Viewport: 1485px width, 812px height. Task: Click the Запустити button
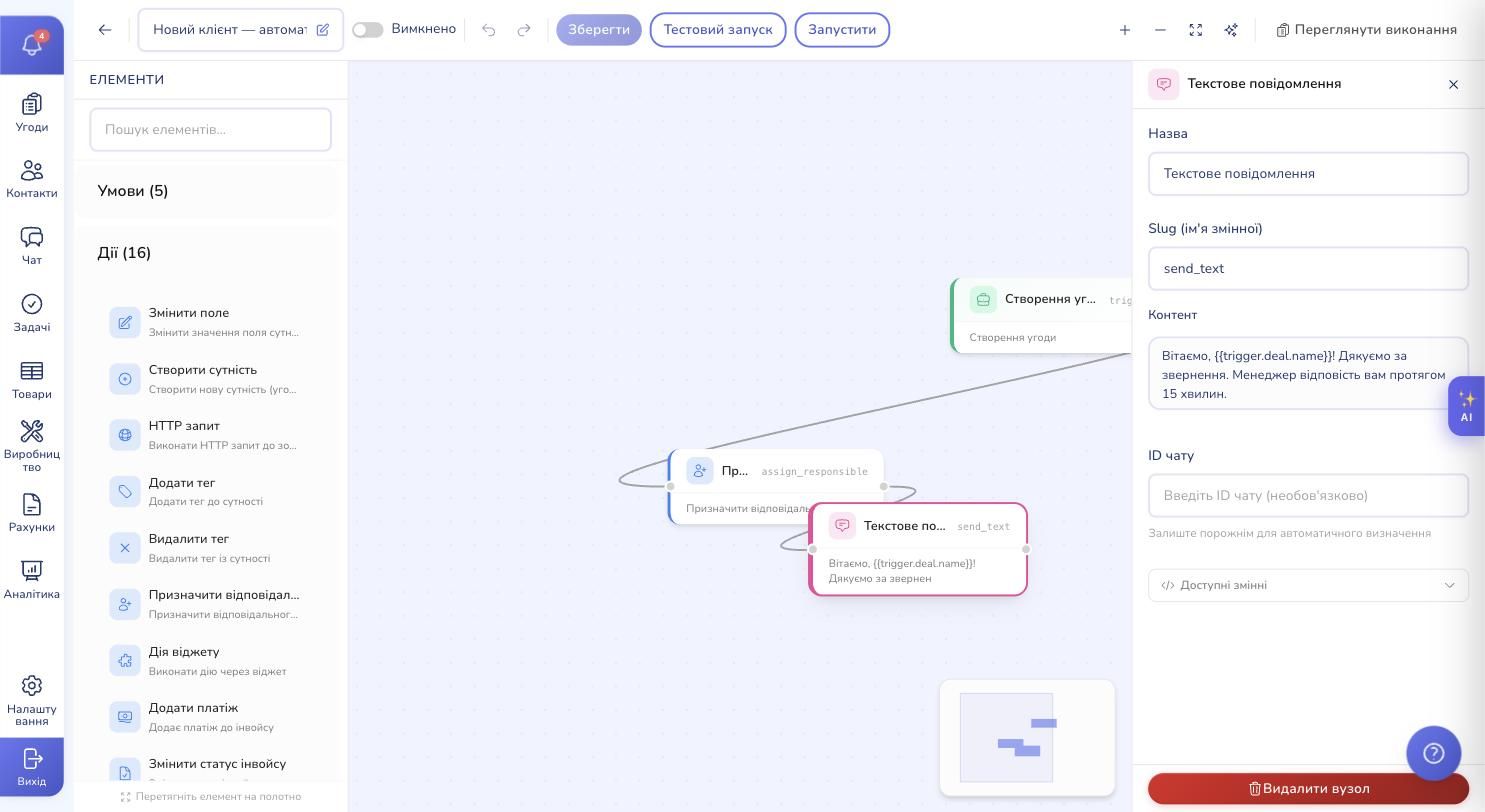(x=842, y=30)
